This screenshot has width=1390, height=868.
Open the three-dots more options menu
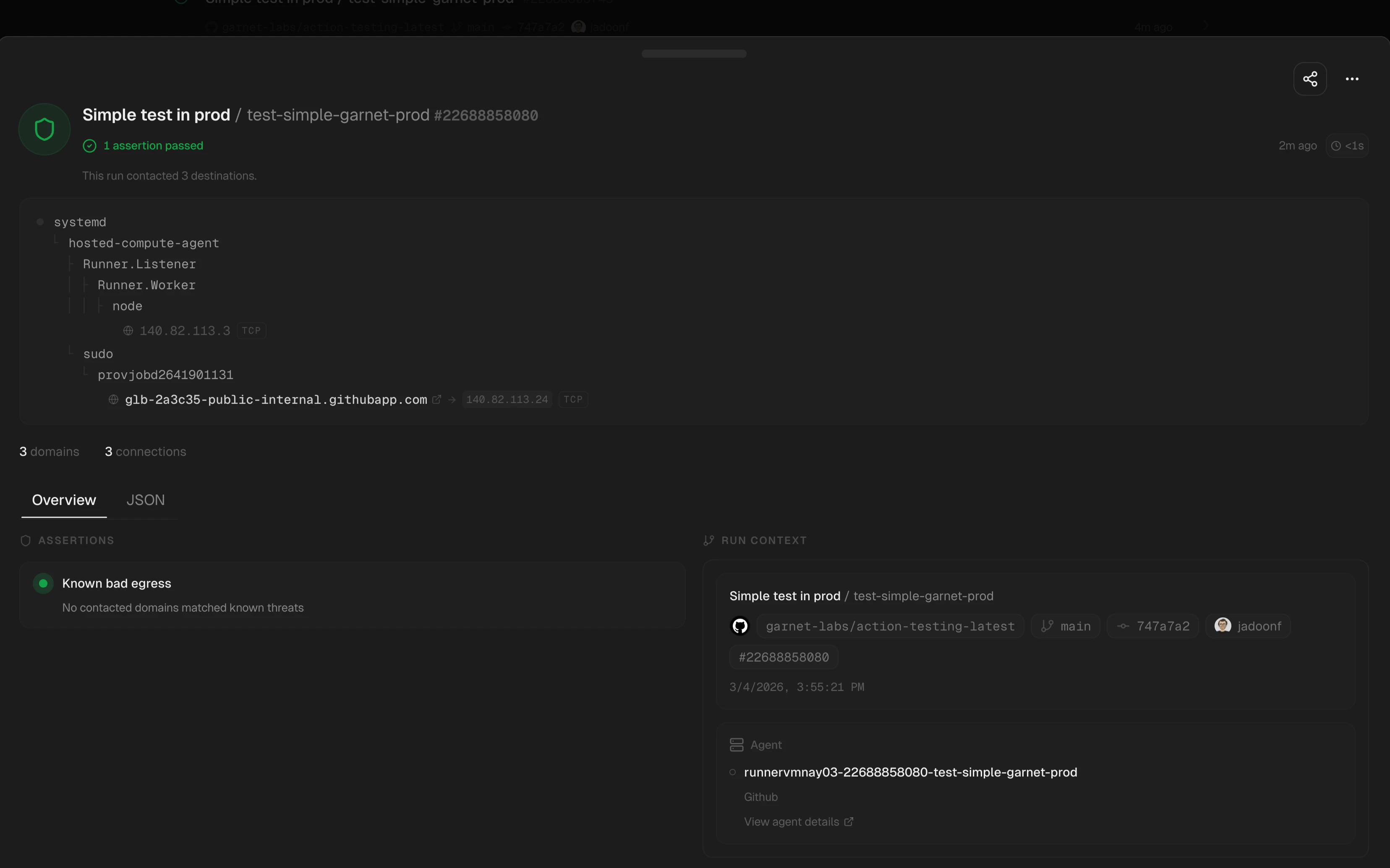(x=1351, y=78)
